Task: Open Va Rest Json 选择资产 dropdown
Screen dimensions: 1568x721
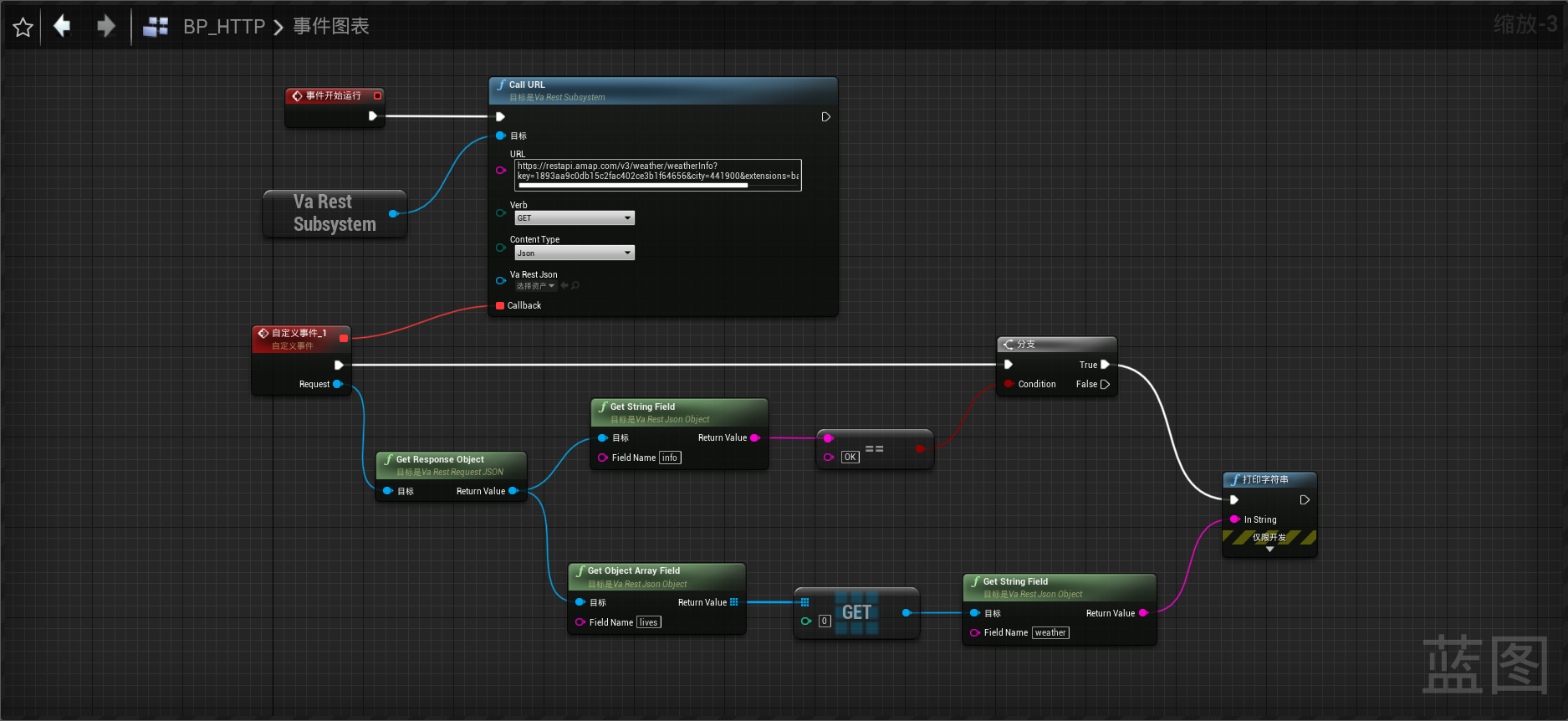Action: (535, 286)
